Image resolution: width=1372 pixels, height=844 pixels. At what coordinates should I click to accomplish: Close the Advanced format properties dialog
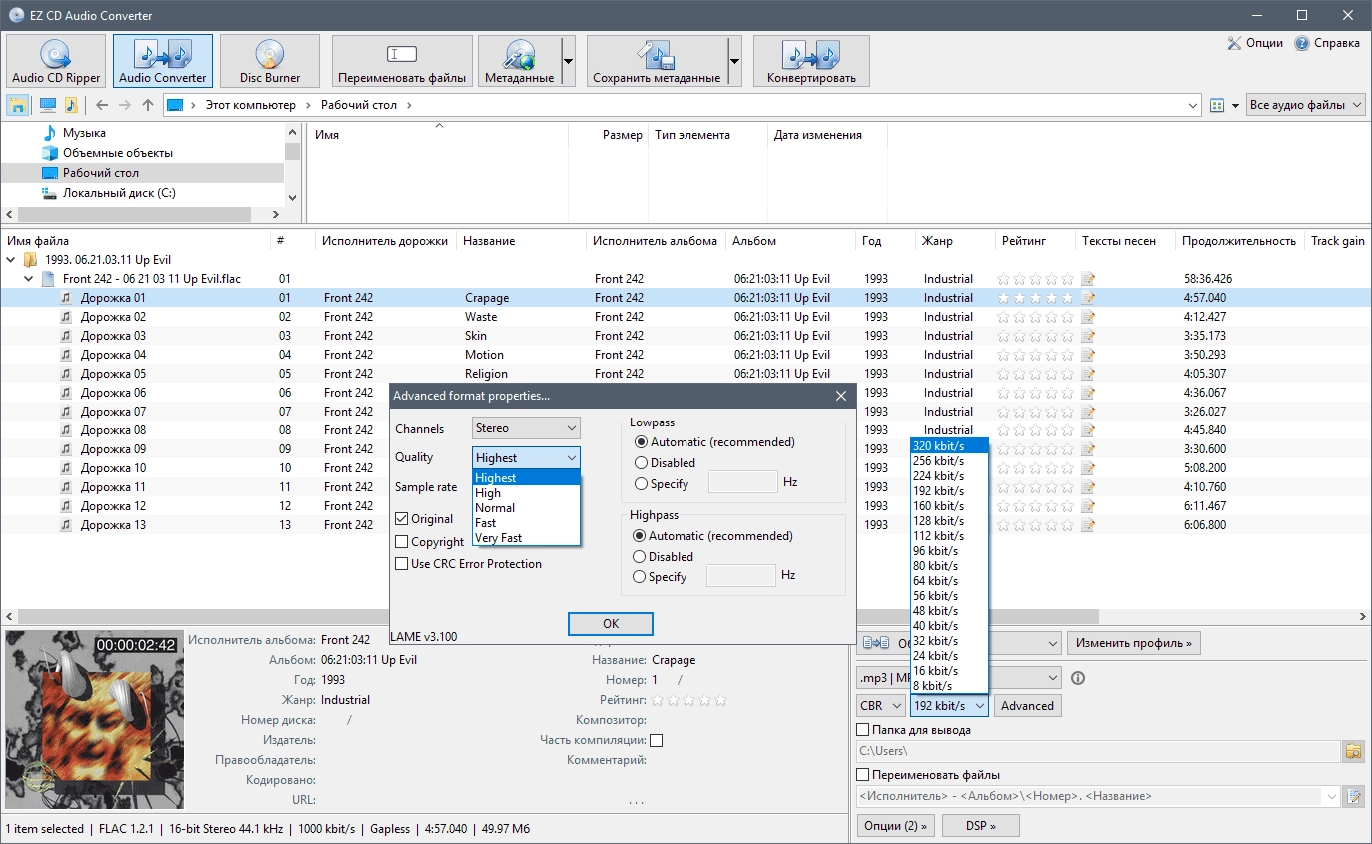click(x=841, y=396)
